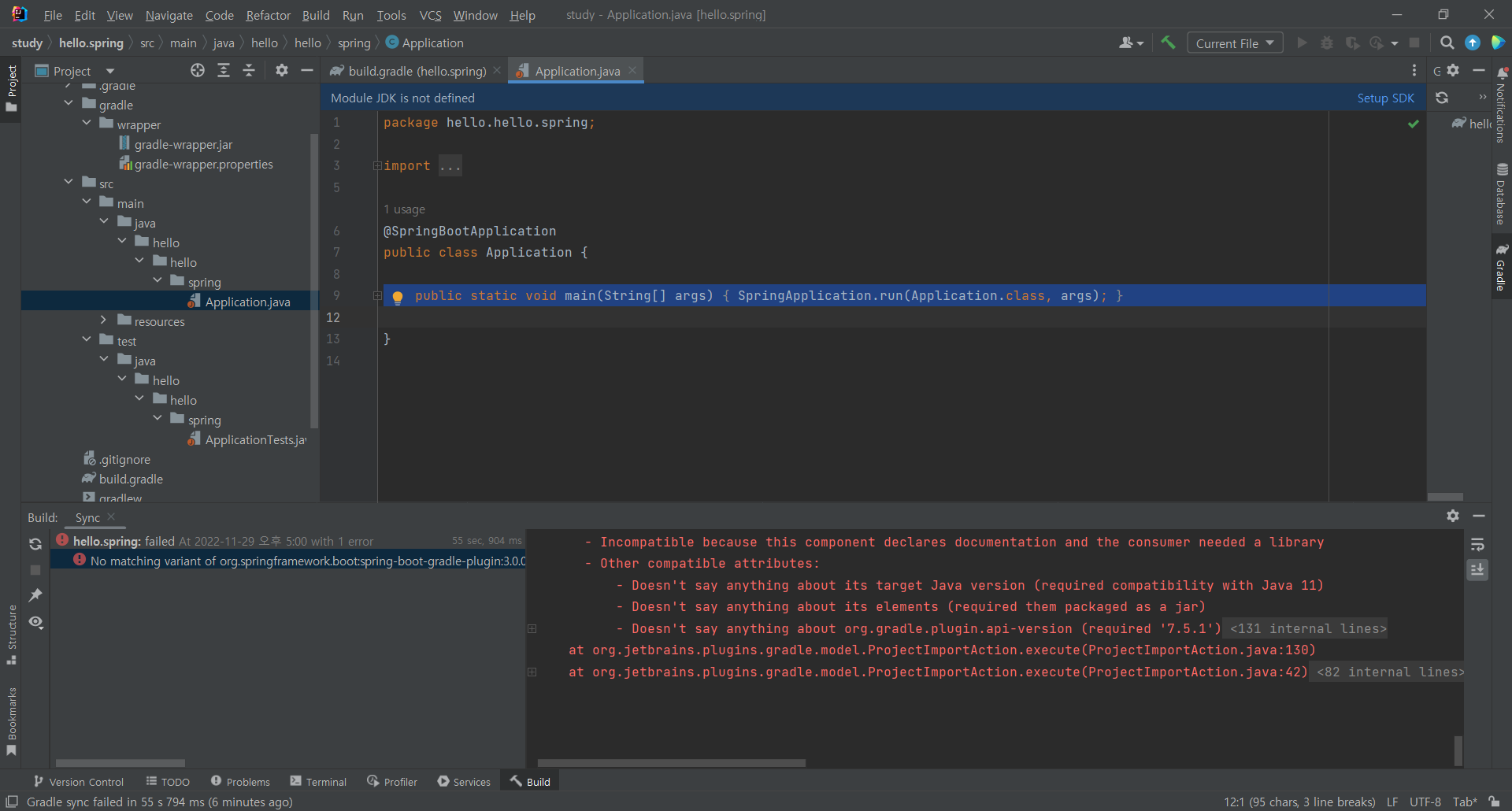1512x811 pixels.
Task: Close the Sync tab in Build panel
Action: [111, 517]
